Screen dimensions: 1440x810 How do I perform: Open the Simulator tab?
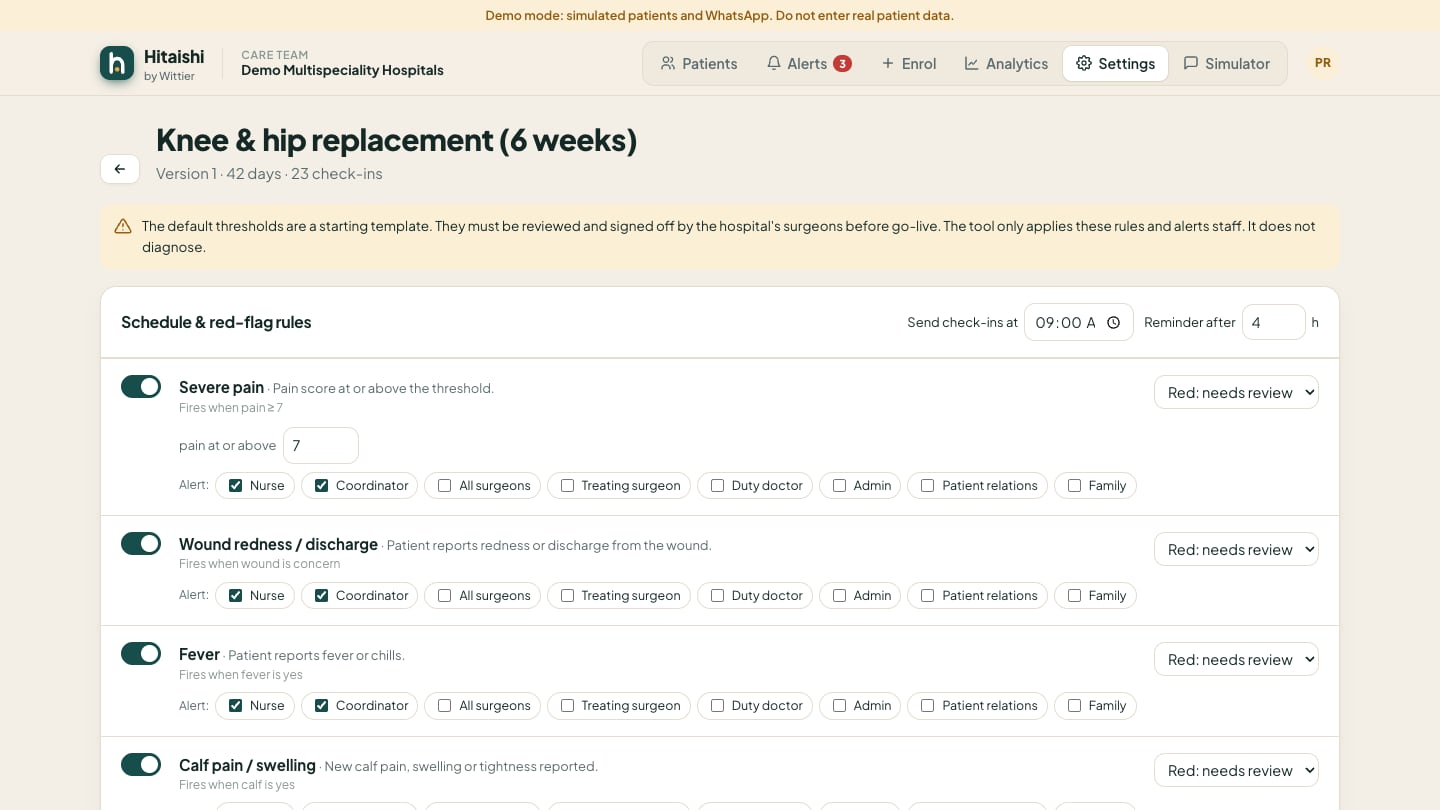tap(1226, 64)
